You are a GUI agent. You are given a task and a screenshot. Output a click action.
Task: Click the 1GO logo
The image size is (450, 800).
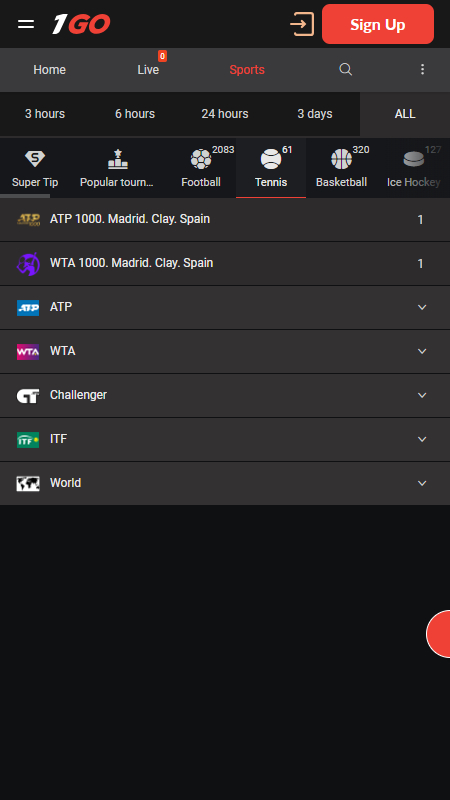(x=81, y=24)
